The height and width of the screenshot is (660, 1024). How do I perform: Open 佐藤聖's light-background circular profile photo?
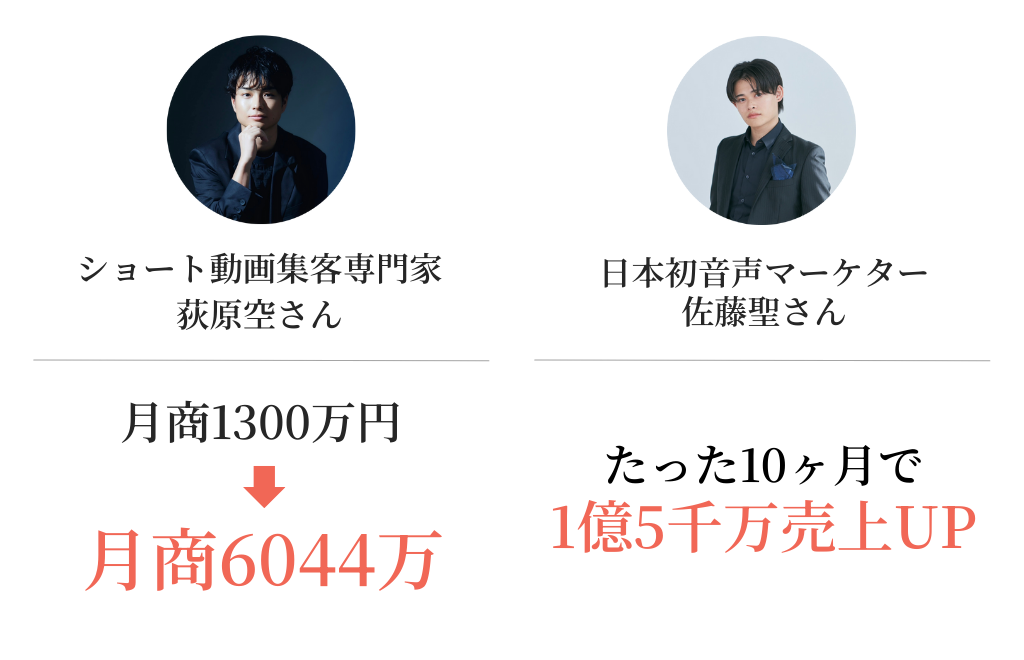point(761,131)
